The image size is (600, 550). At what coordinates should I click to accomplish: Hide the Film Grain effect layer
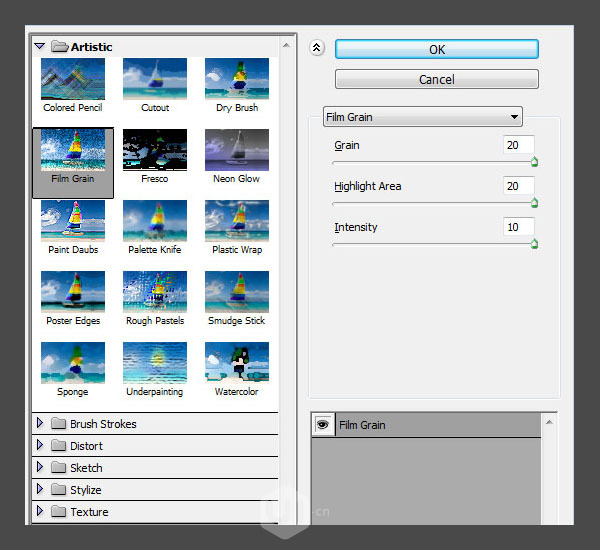[x=323, y=424]
